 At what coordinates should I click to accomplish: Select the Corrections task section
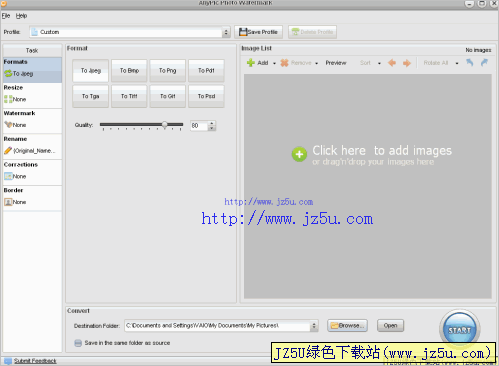pyautogui.click(x=32, y=173)
